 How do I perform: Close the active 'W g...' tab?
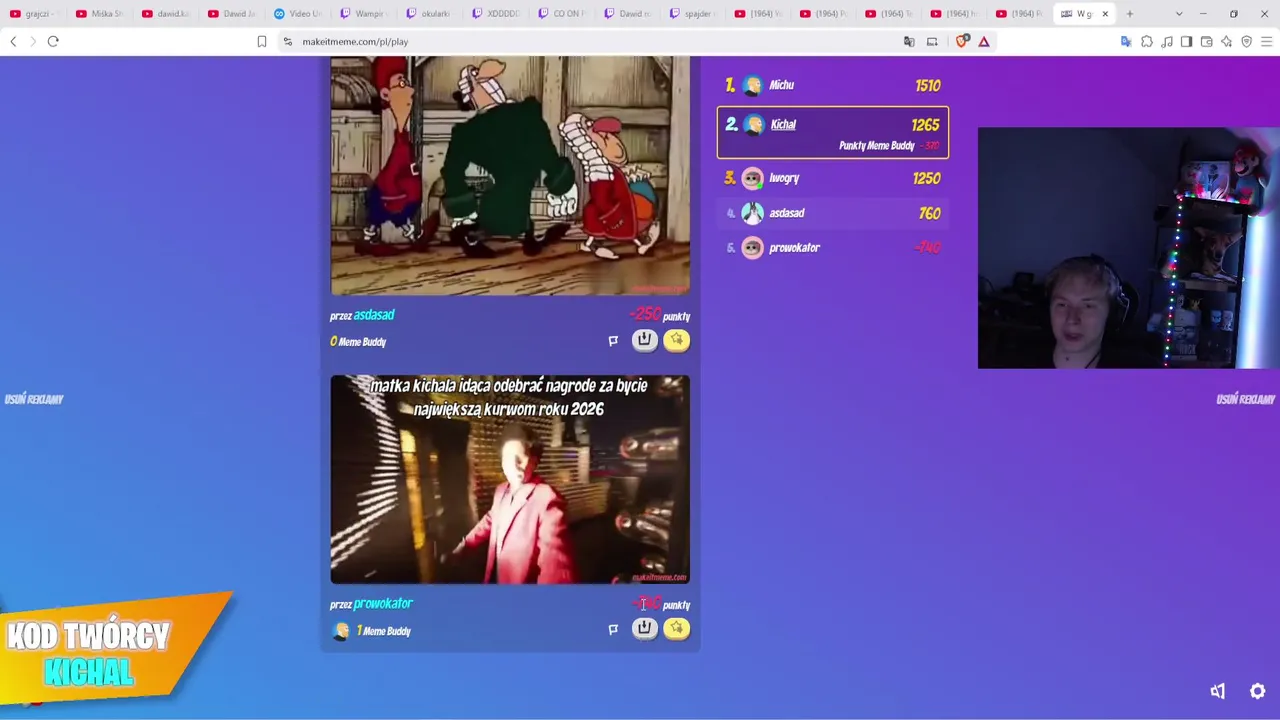click(1105, 14)
